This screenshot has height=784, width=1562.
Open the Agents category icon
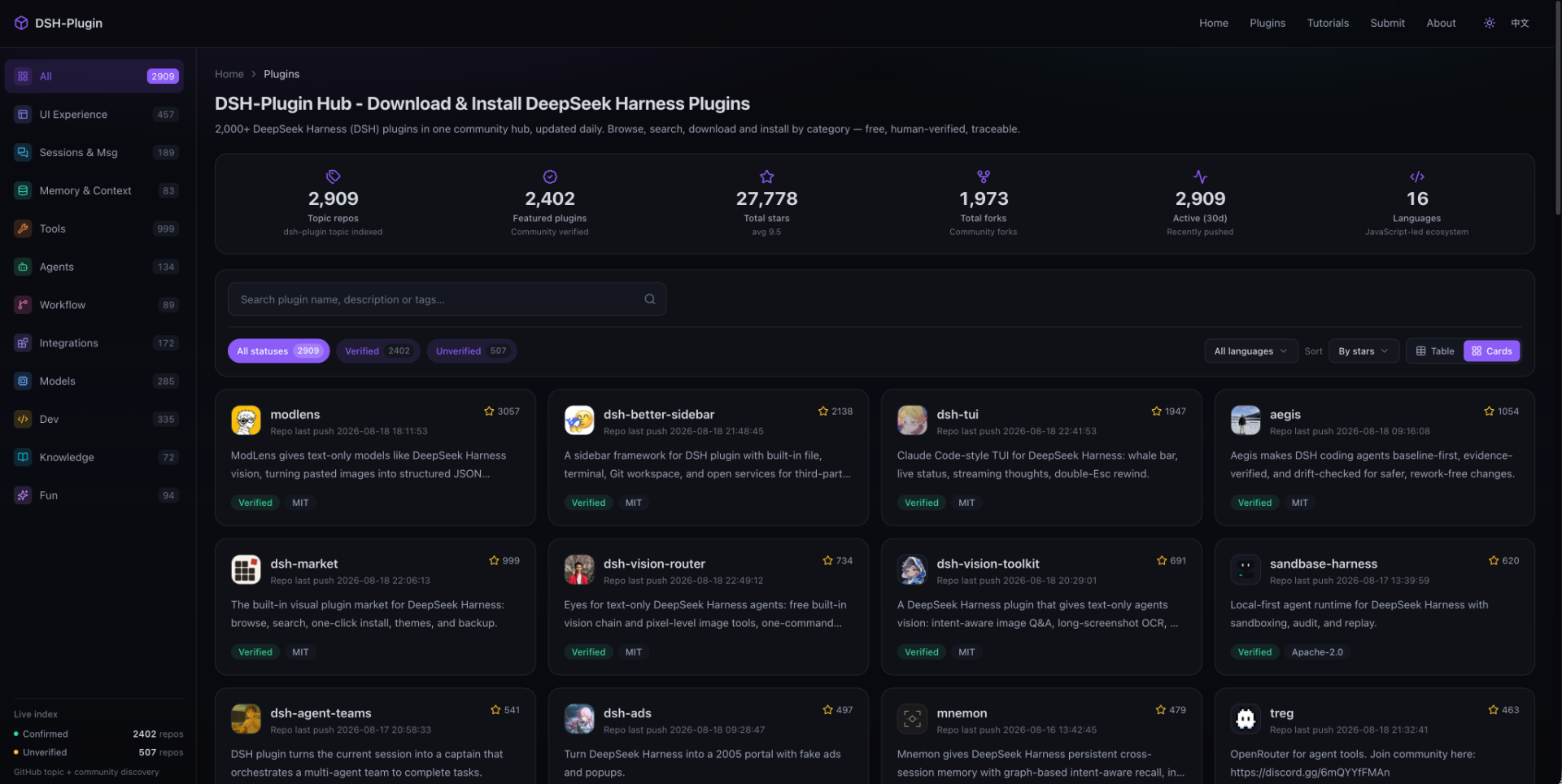pos(23,267)
